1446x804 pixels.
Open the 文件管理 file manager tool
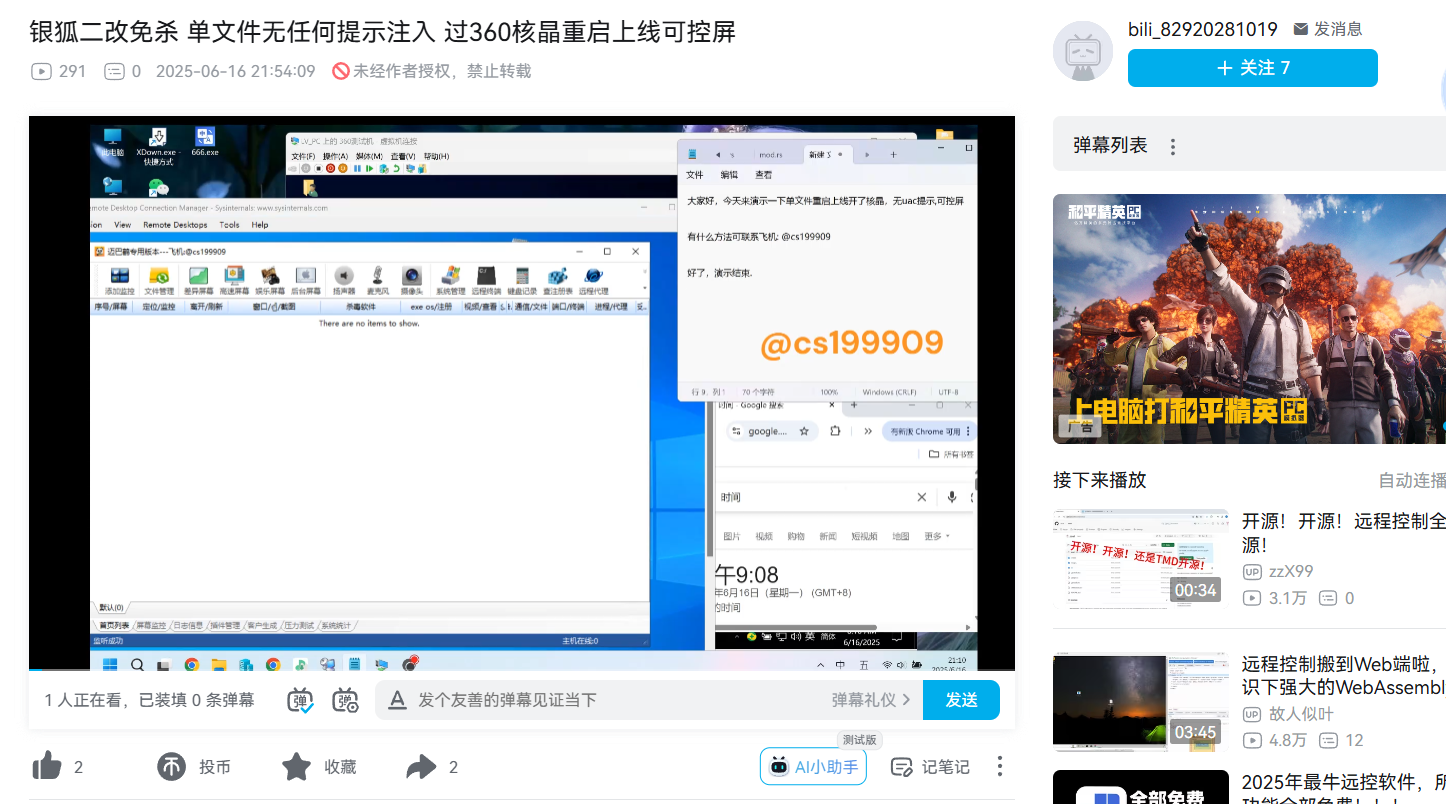pos(159,277)
